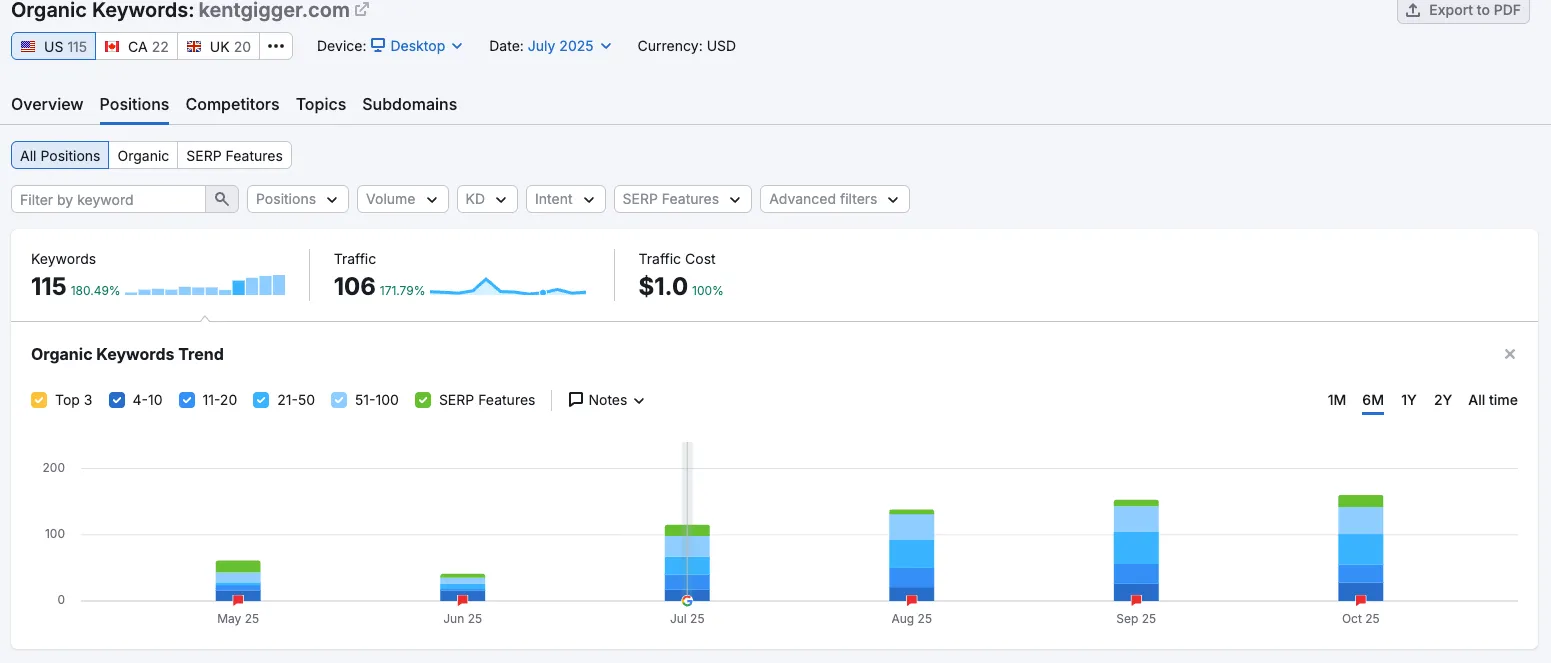Viewport: 1551px width, 663px height.
Task: Open the Advanced filters dropdown
Action: point(834,199)
